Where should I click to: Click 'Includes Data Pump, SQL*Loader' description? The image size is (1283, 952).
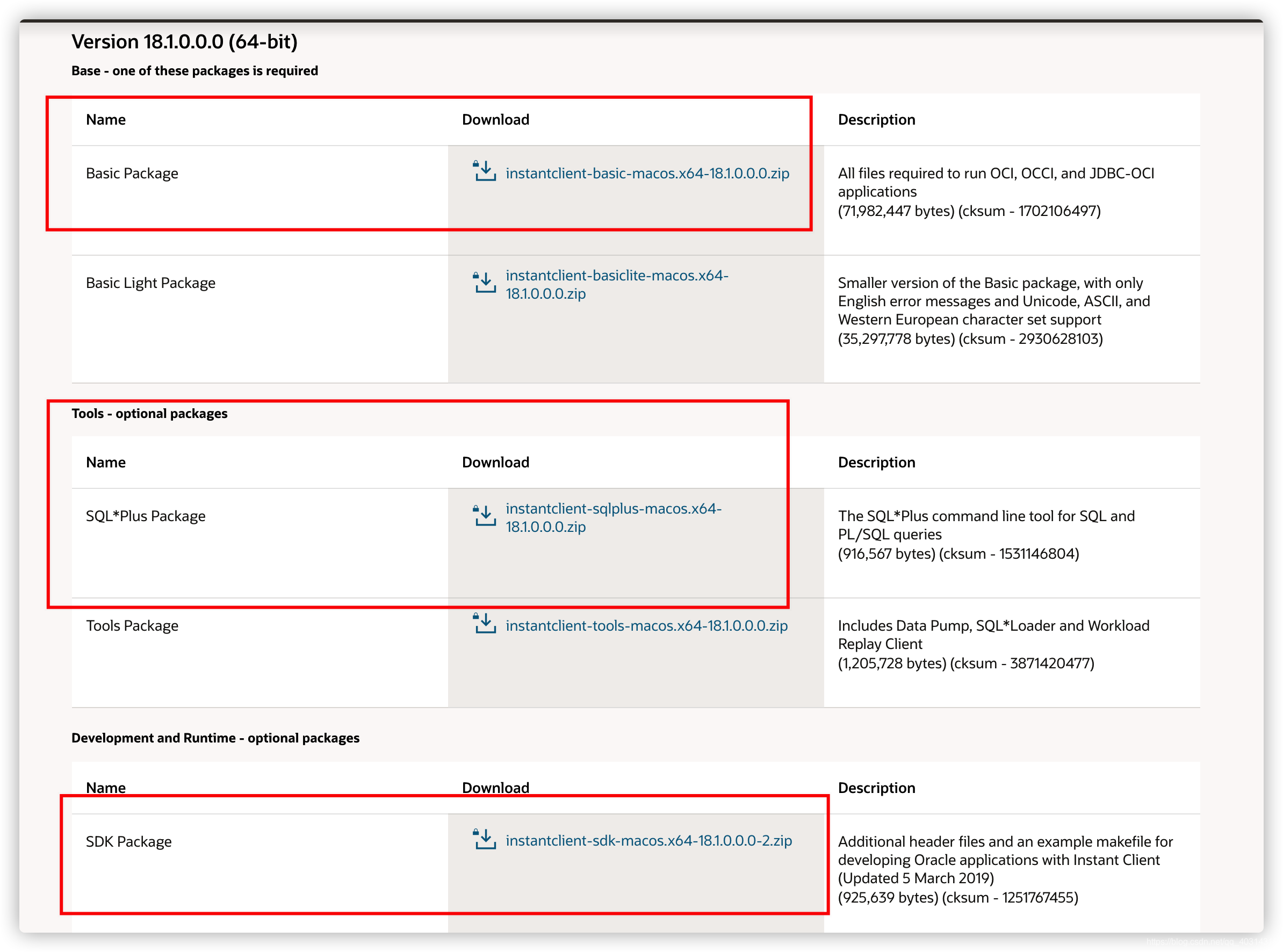[993, 635]
